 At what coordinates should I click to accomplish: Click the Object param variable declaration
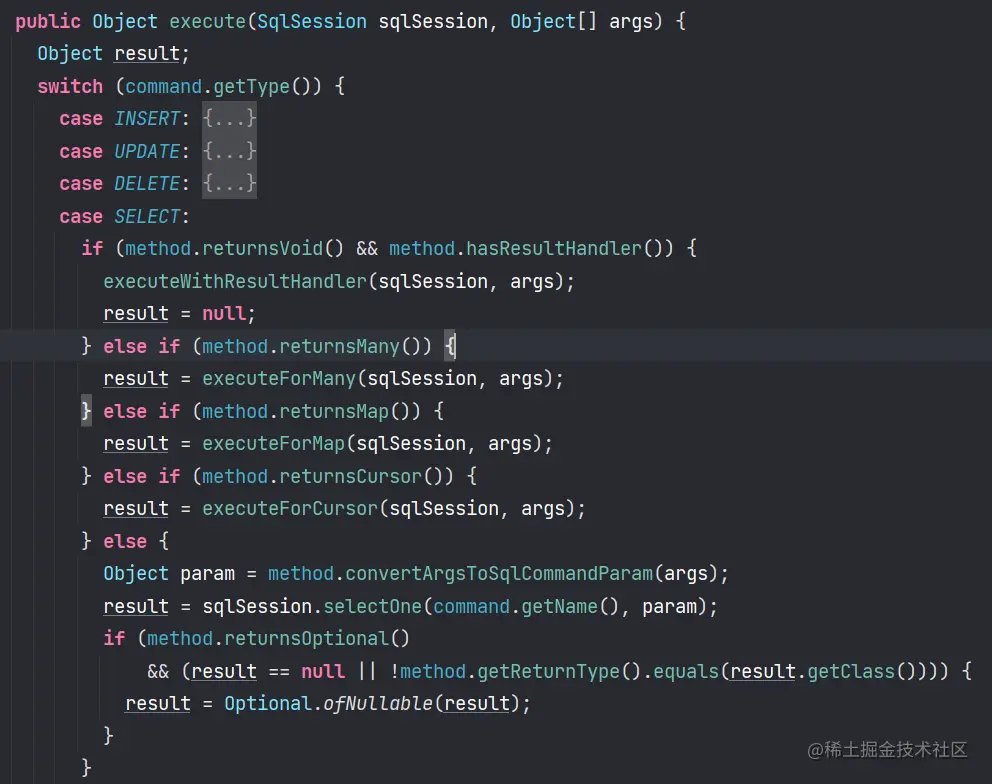point(169,574)
